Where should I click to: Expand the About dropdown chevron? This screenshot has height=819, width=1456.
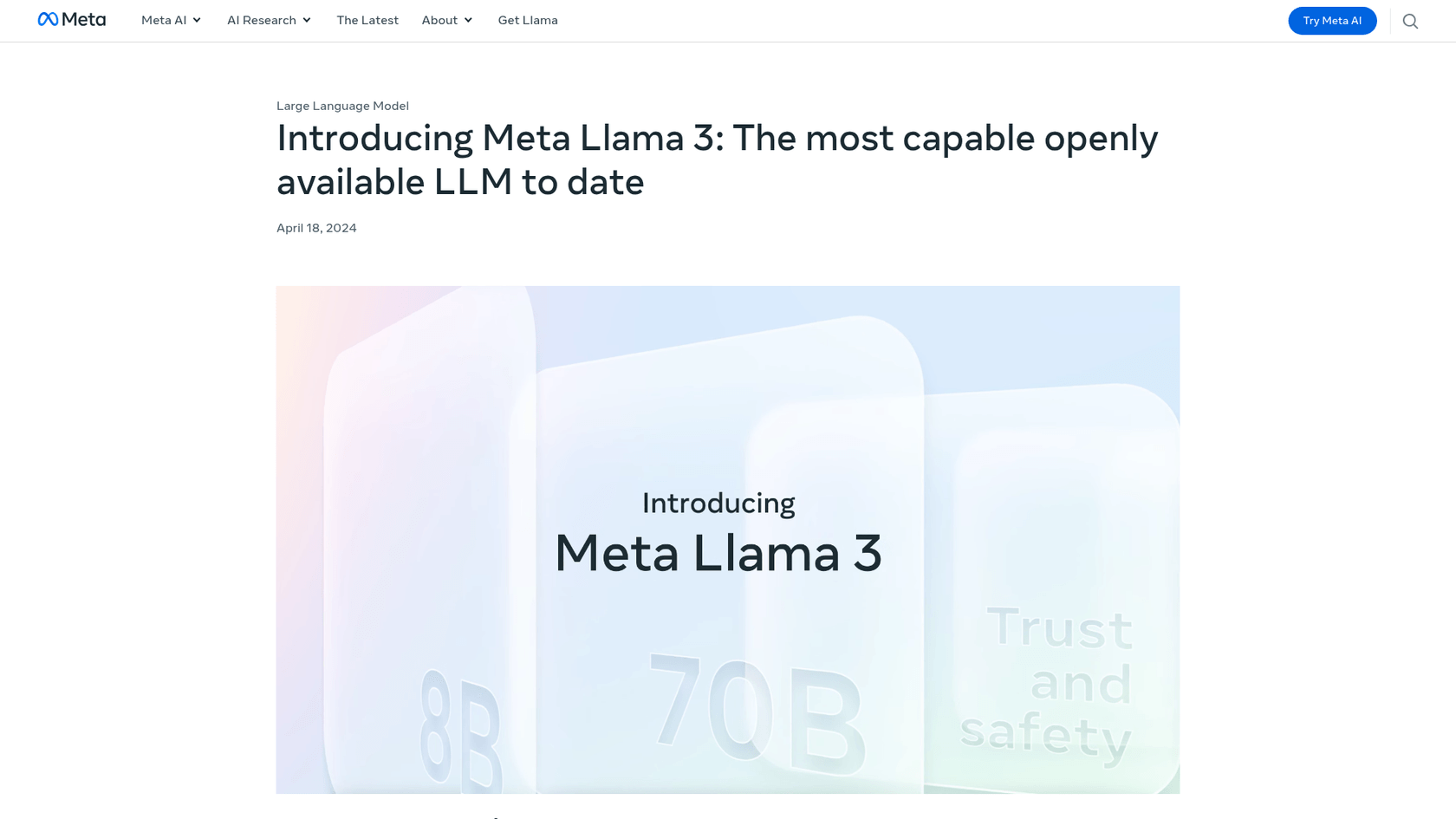coord(468,20)
